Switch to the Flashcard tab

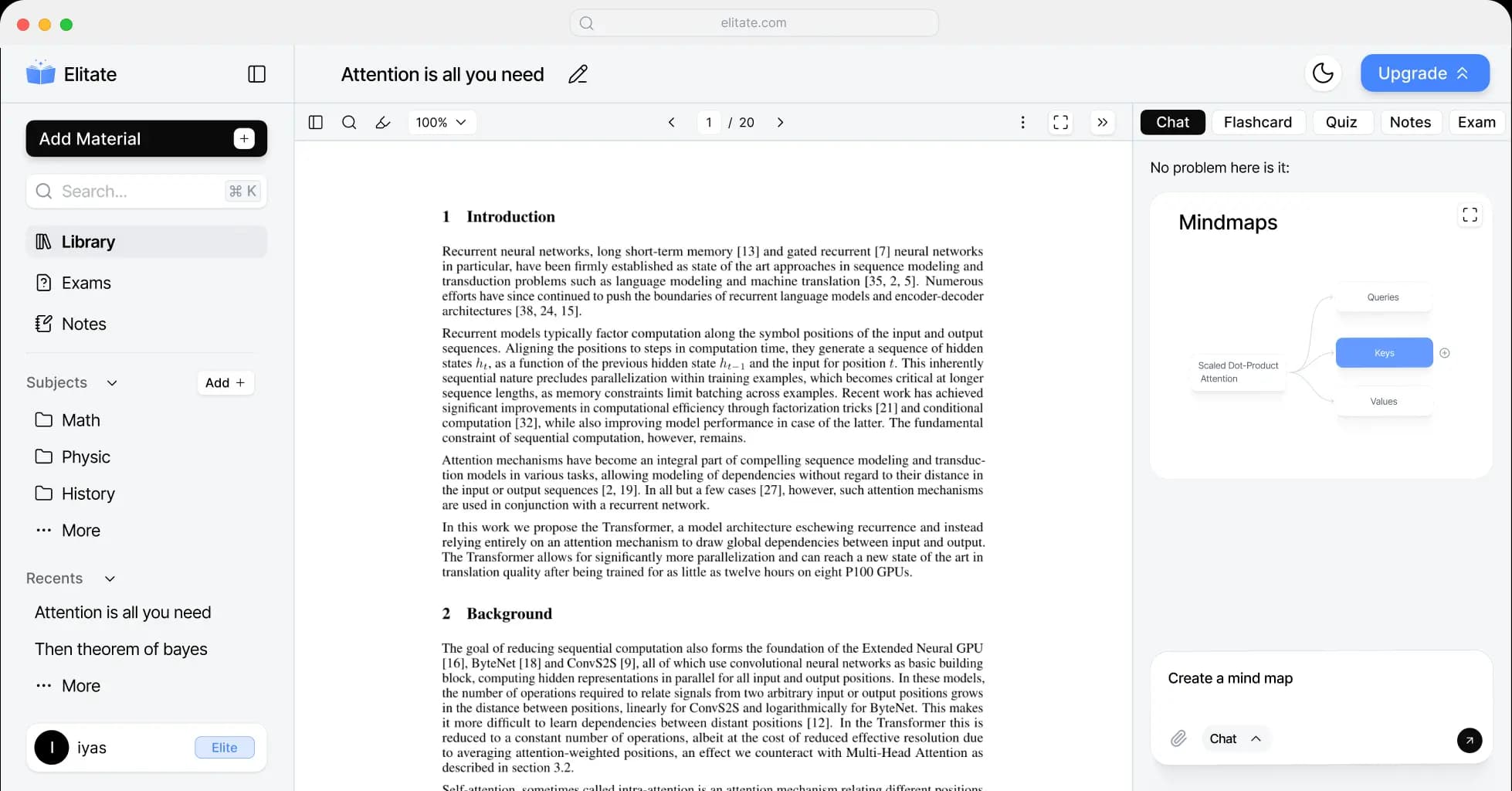point(1258,122)
